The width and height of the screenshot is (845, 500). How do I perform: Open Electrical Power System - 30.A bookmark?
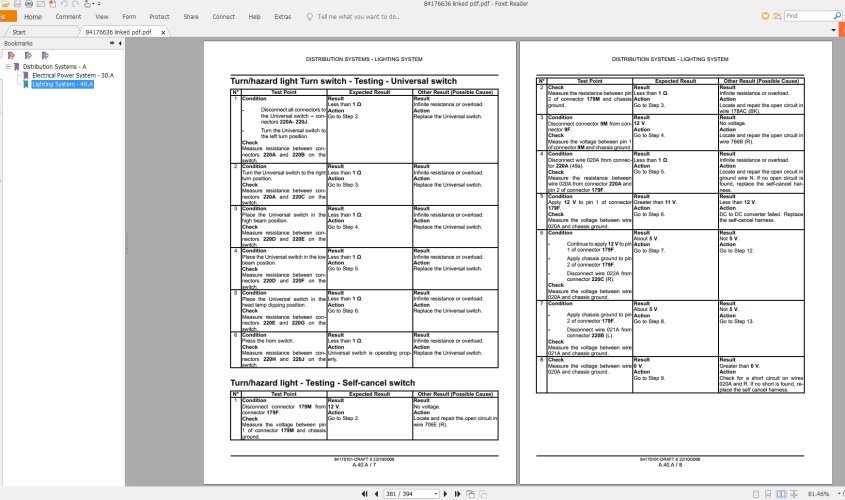click(72, 75)
